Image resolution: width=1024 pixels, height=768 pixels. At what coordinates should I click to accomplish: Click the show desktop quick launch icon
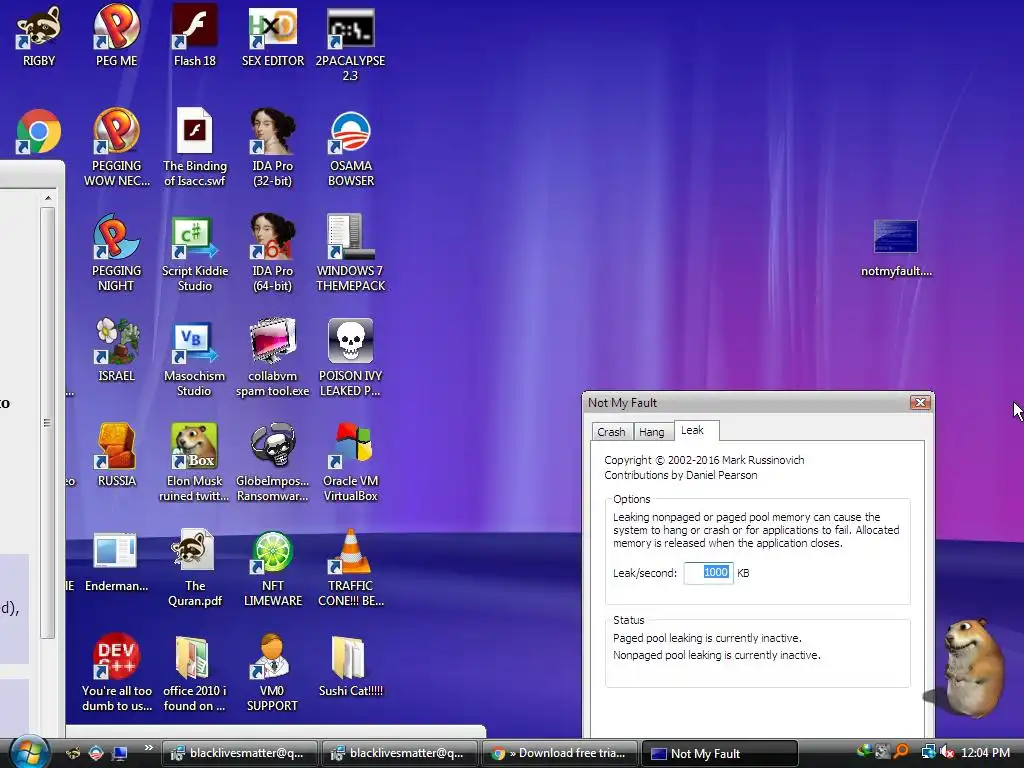pyautogui.click(x=120, y=753)
